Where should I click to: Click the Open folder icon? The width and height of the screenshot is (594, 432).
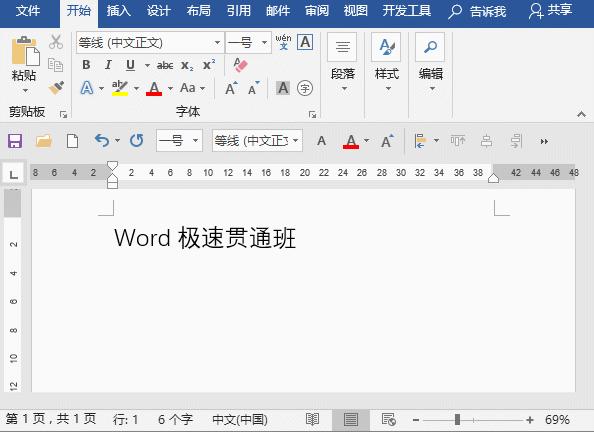44,141
